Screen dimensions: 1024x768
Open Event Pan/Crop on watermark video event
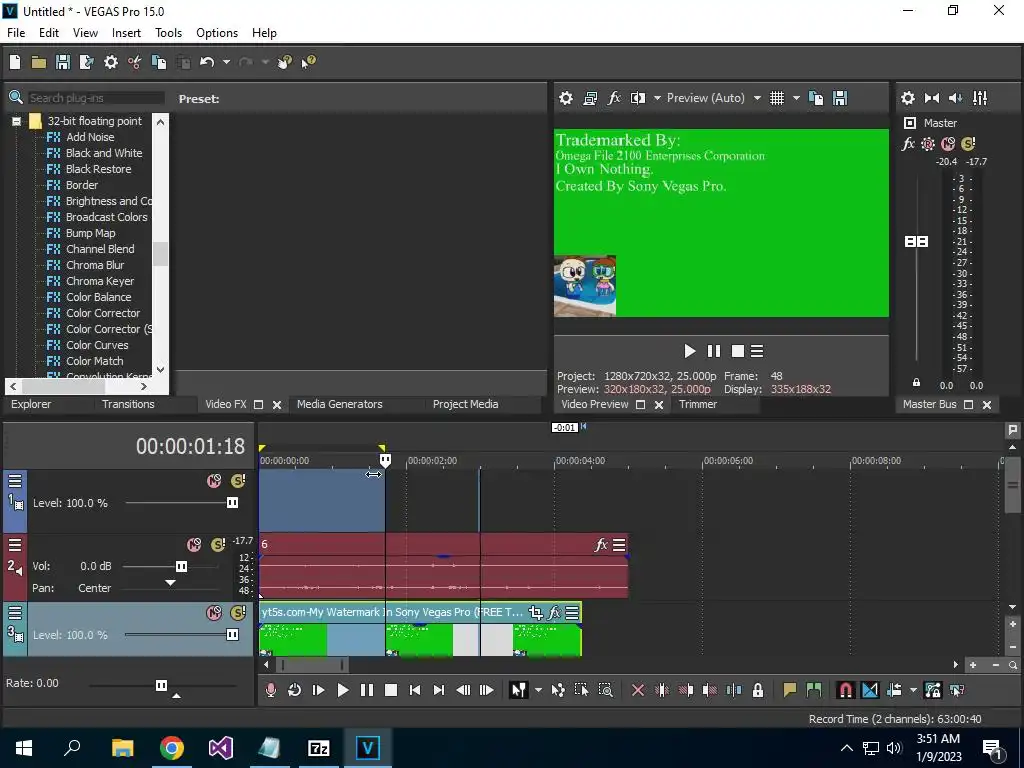click(536, 613)
